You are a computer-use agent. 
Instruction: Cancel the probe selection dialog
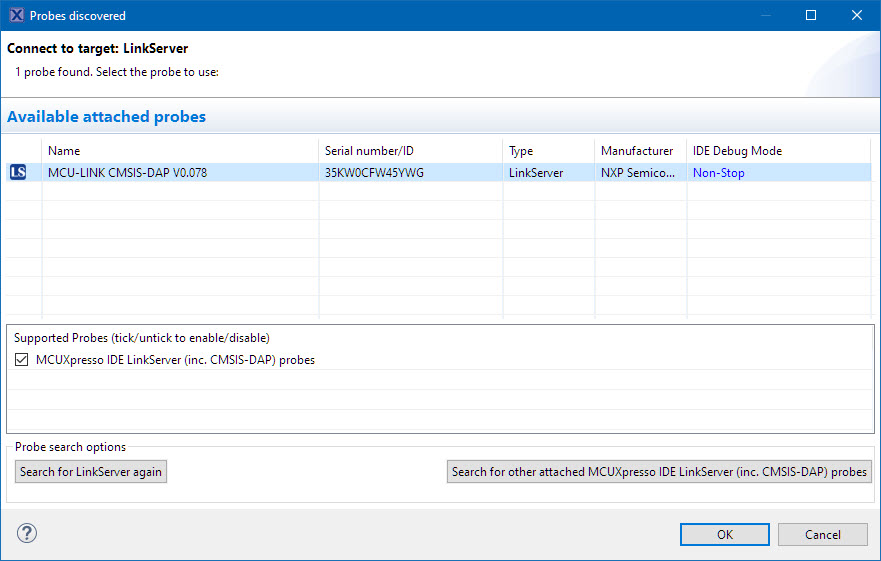pyautogui.click(x=822, y=534)
